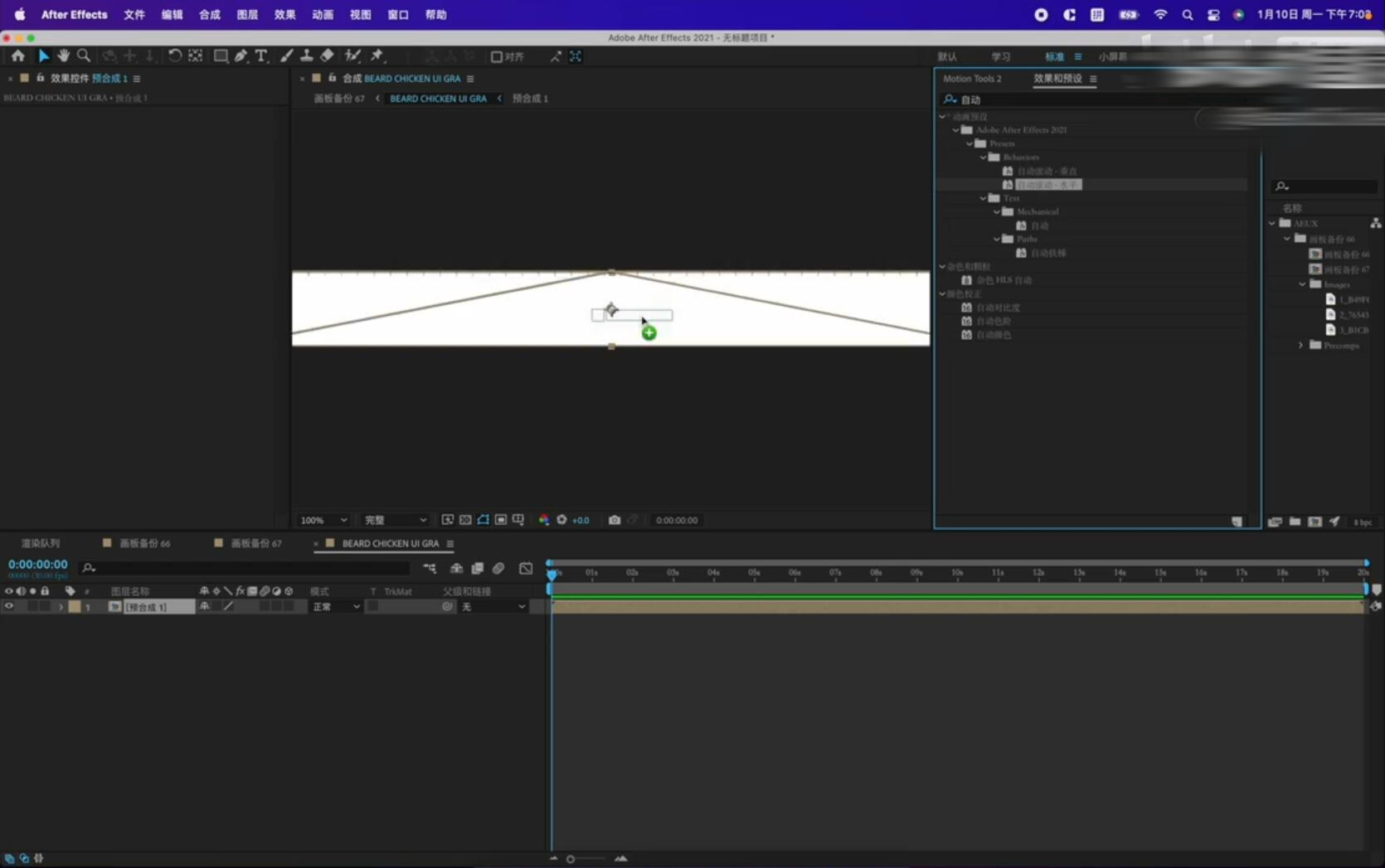Open the Graph Editor in timeline
Viewport: 1385px width, 868px height.
pos(526,568)
